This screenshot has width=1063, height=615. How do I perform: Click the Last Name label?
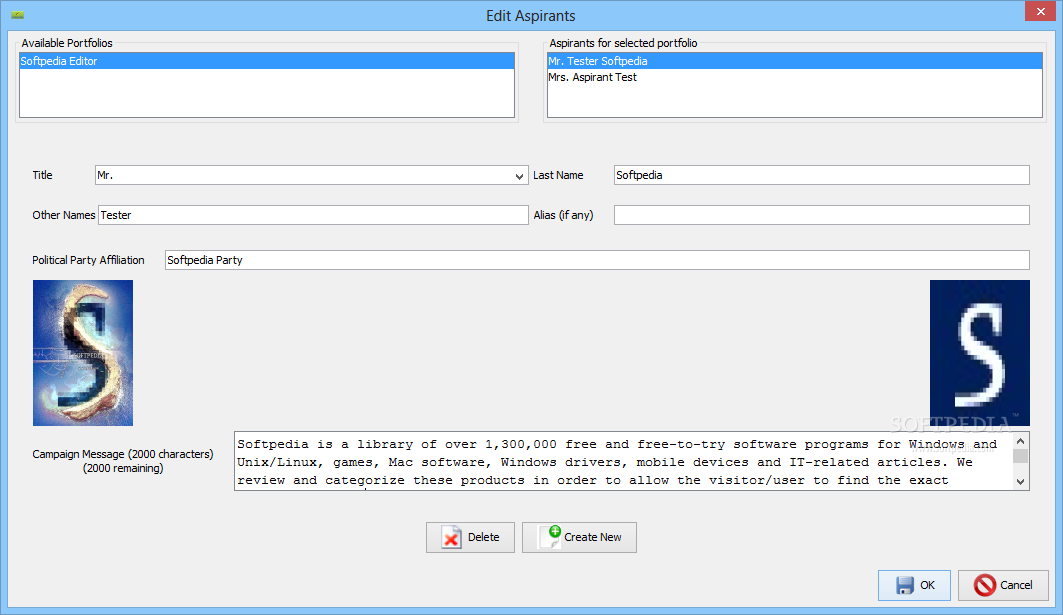click(558, 175)
